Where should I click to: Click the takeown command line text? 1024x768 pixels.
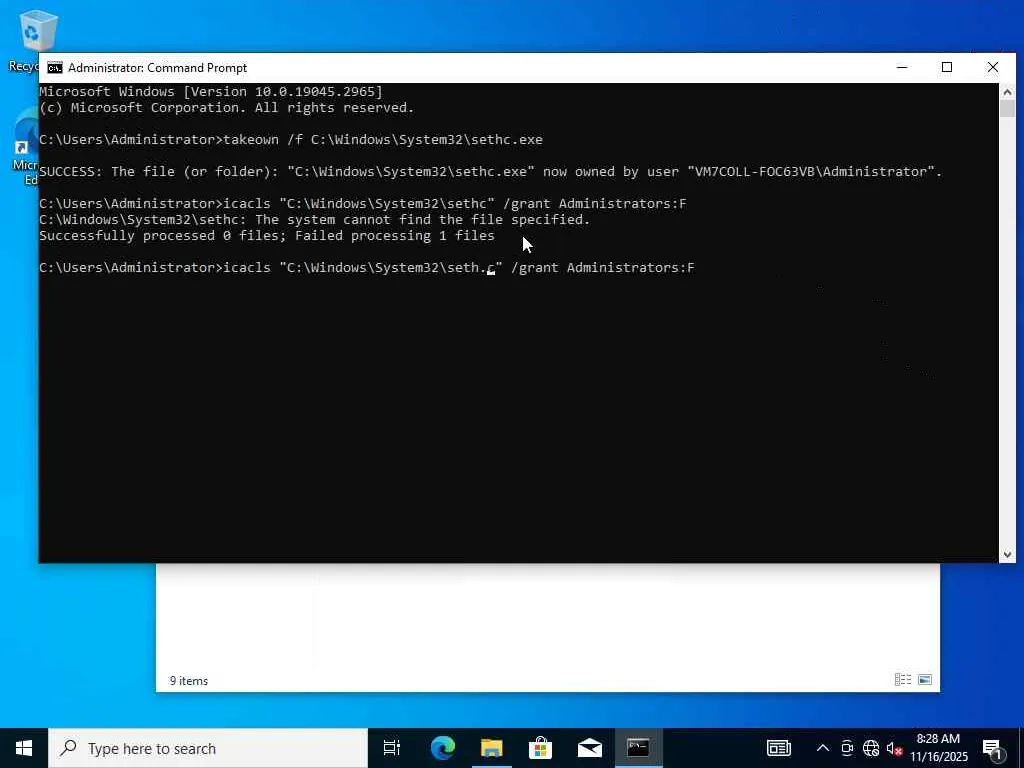[291, 140]
